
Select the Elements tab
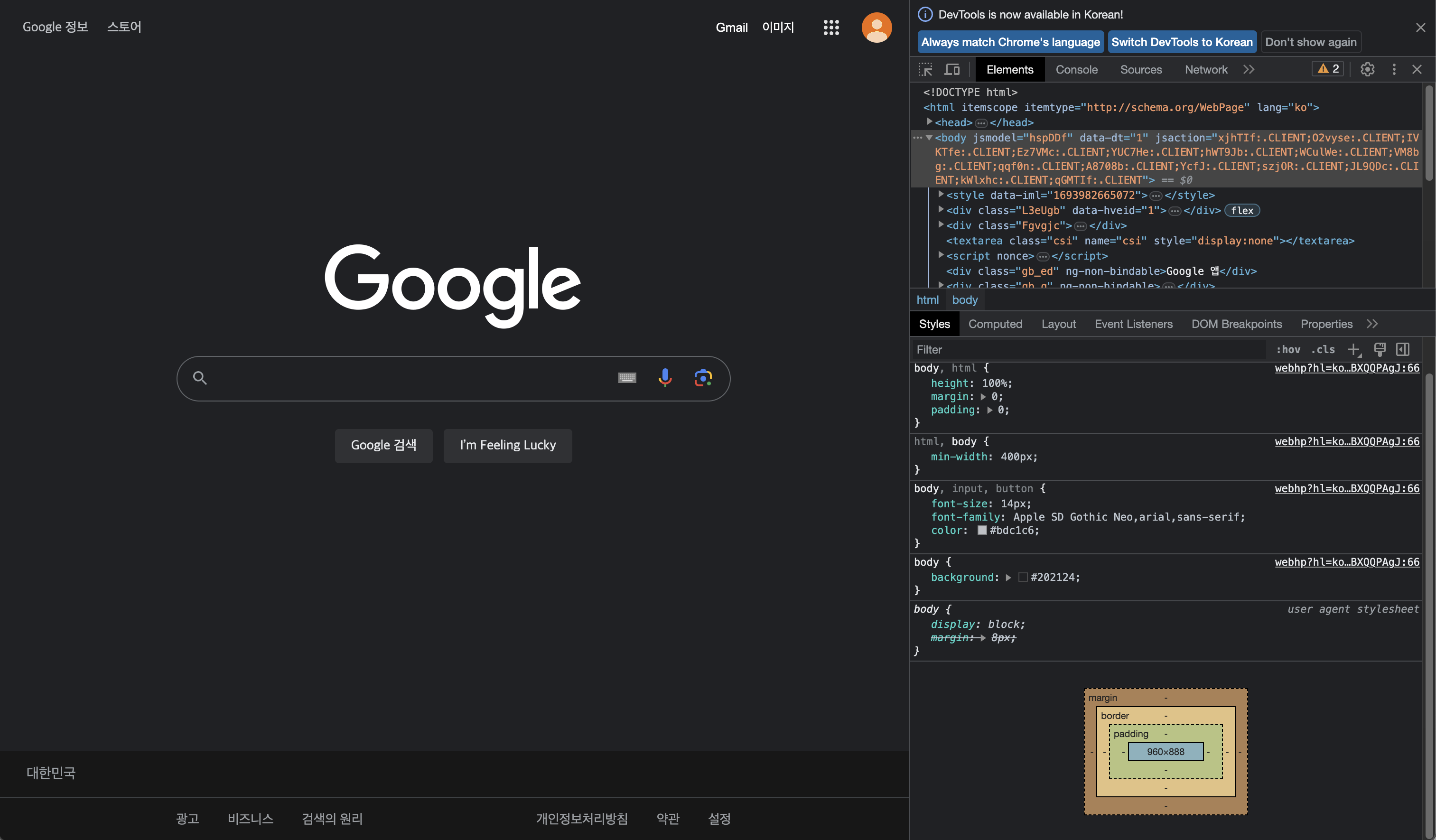coord(1010,69)
